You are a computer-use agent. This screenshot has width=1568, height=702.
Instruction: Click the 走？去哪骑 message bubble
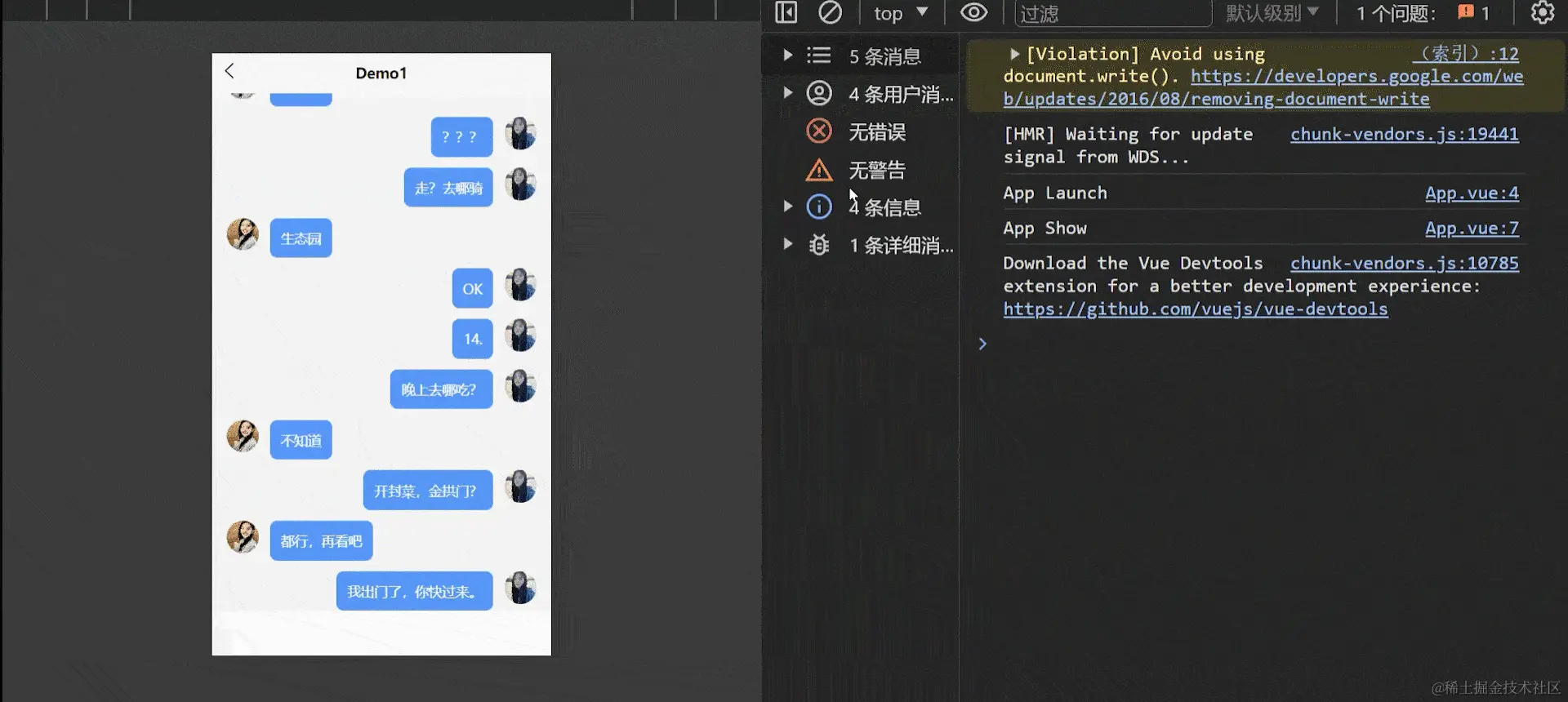pos(448,188)
